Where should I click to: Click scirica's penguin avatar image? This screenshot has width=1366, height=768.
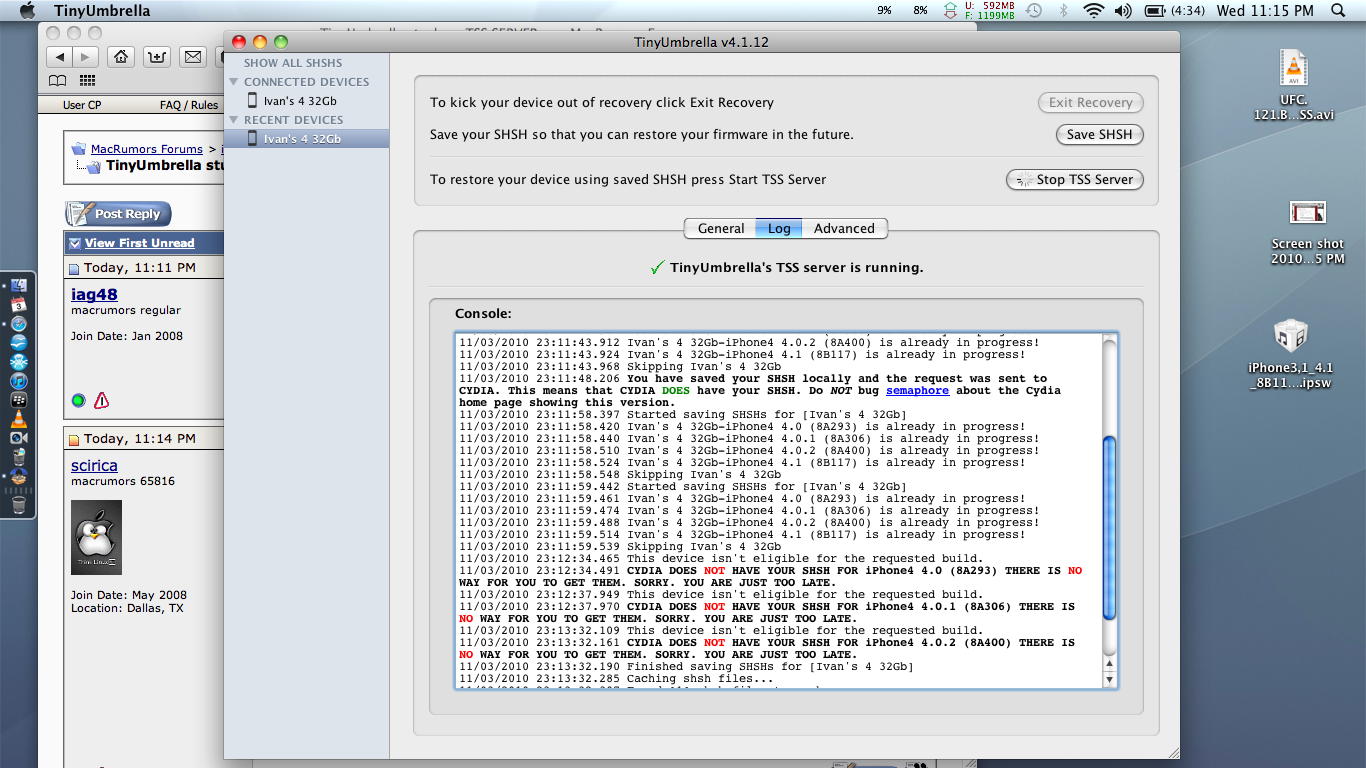pos(96,537)
